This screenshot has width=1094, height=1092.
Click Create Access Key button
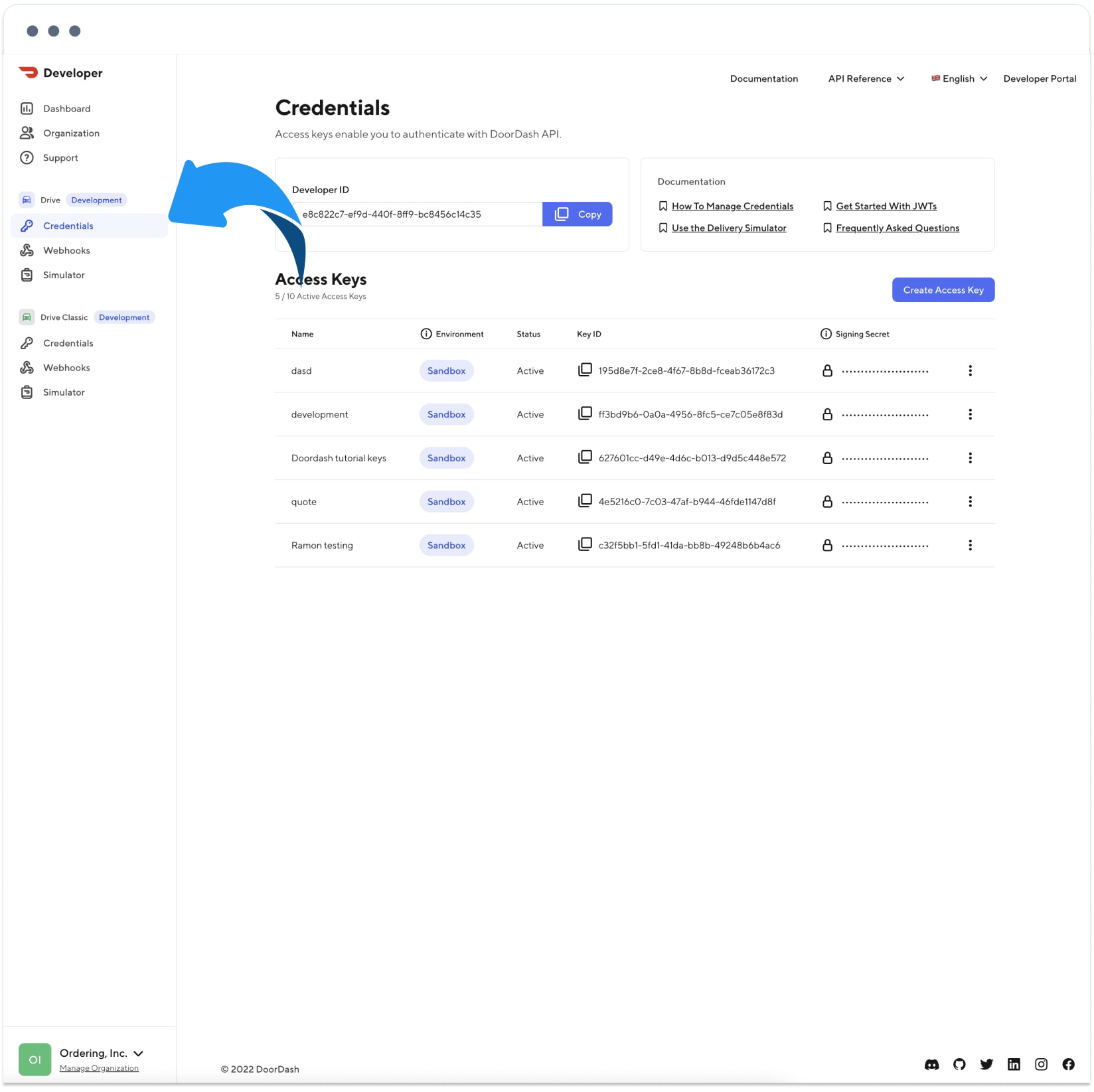[x=943, y=290]
